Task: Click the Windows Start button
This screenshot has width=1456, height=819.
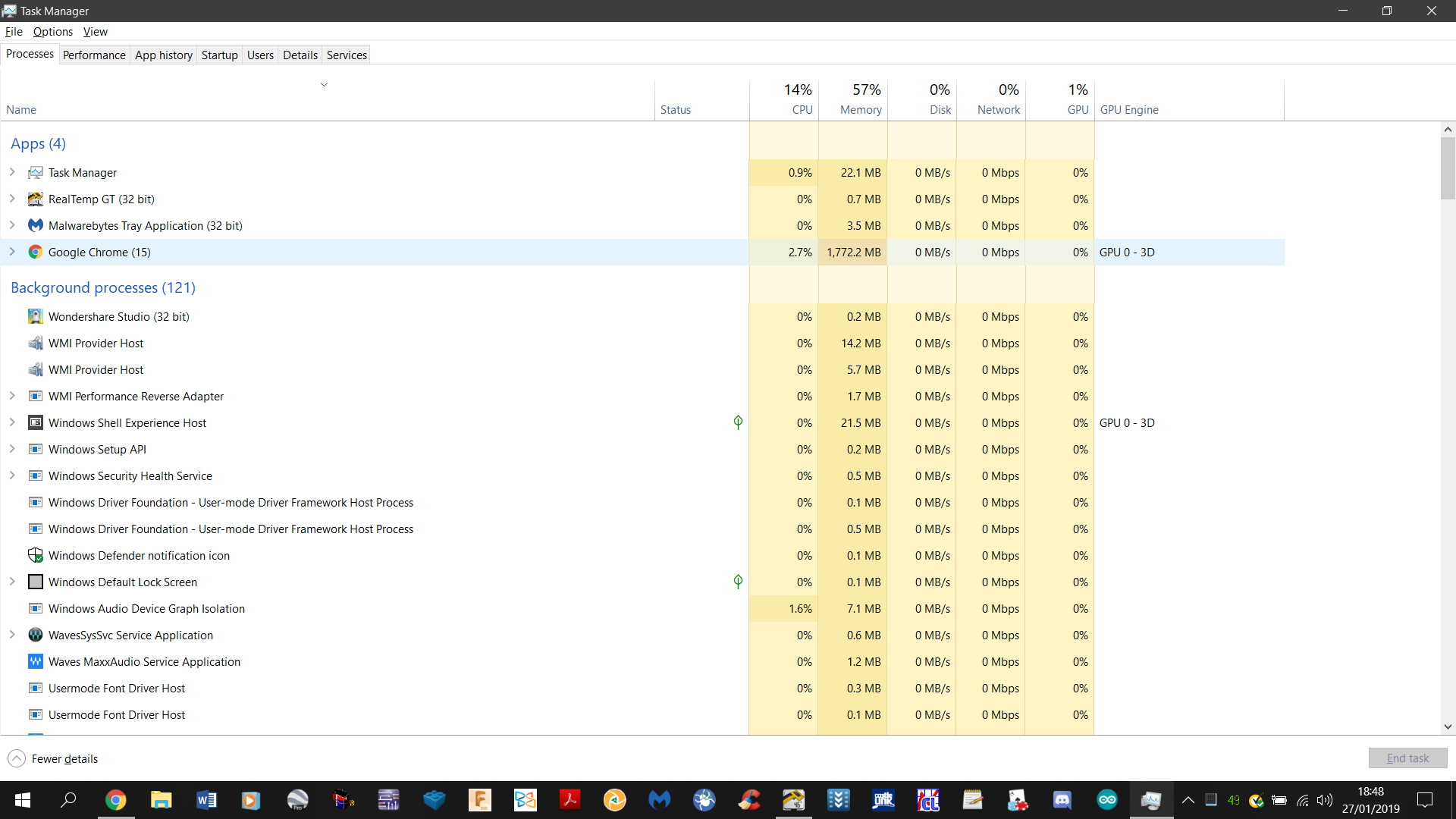Action: 23,800
